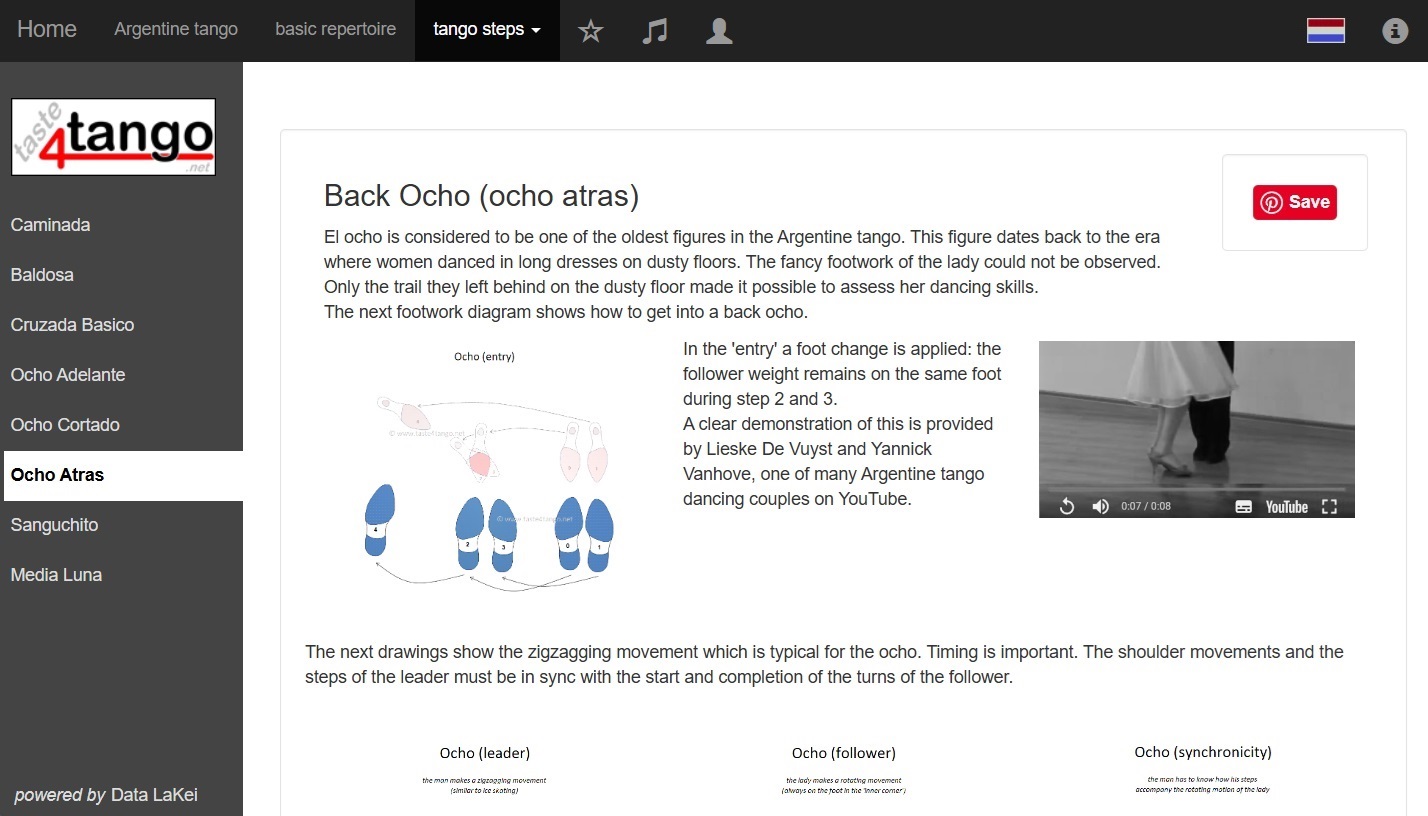Click the taste4tango logo
1428x816 pixels.
[x=113, y=137]
